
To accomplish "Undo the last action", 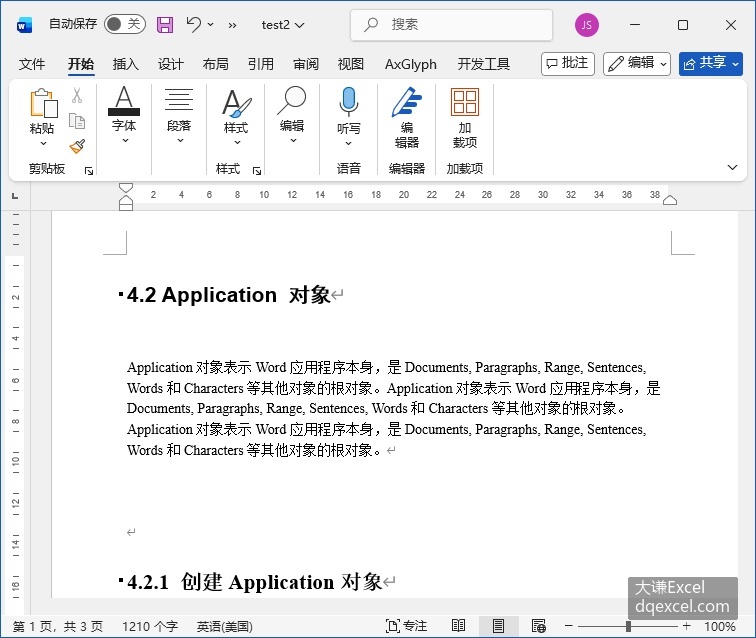I will 193,24.
